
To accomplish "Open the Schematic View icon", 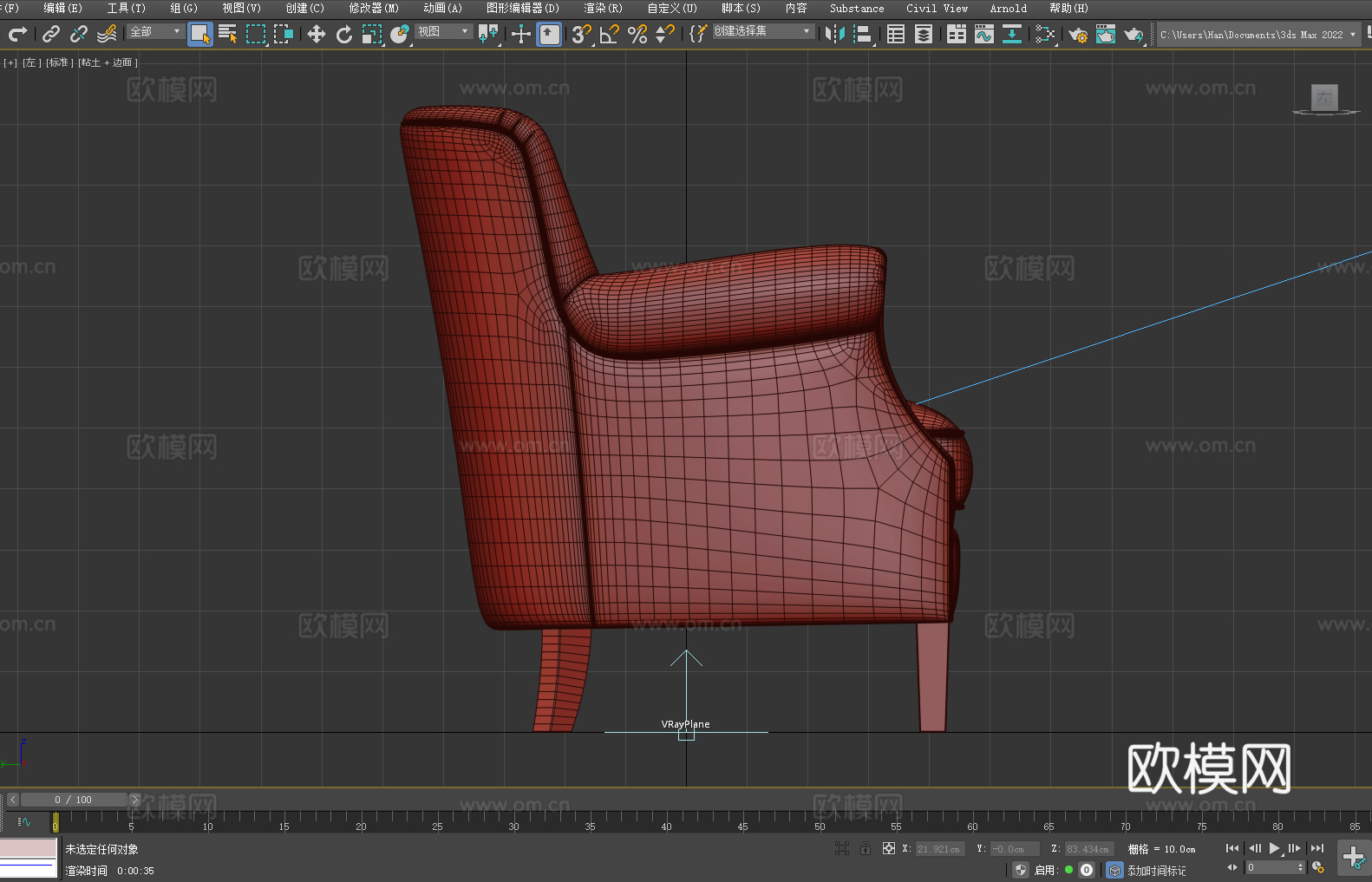I will [x=1045, y=34].
